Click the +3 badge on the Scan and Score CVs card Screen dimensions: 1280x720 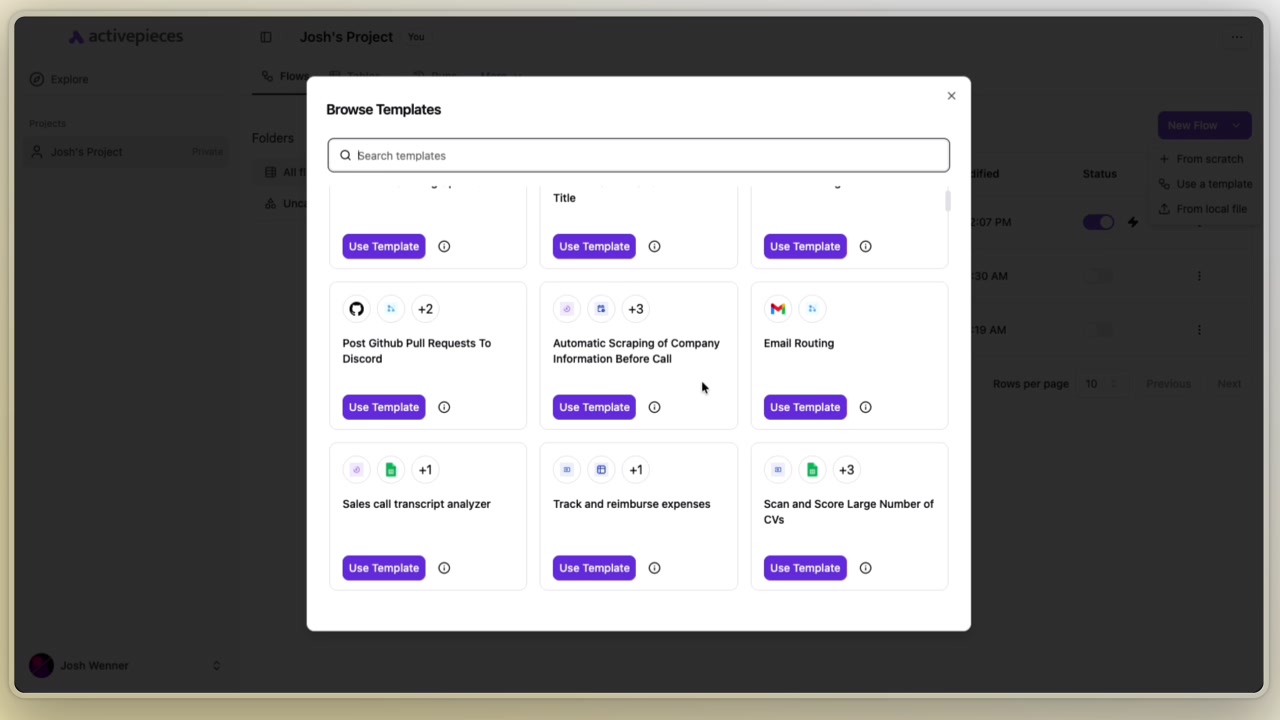click(x=846, y=469)
